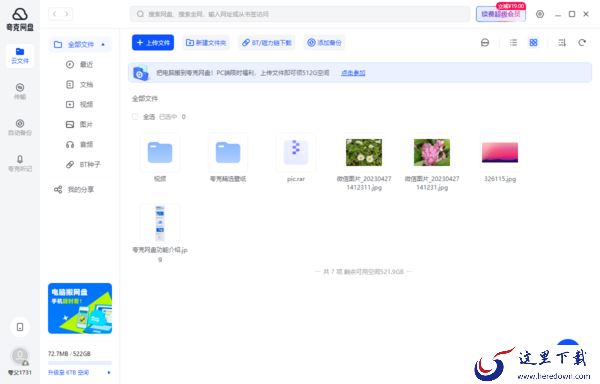Go back with the left arrow
This screenshot has height=384, width=600.
pos(55,14)
